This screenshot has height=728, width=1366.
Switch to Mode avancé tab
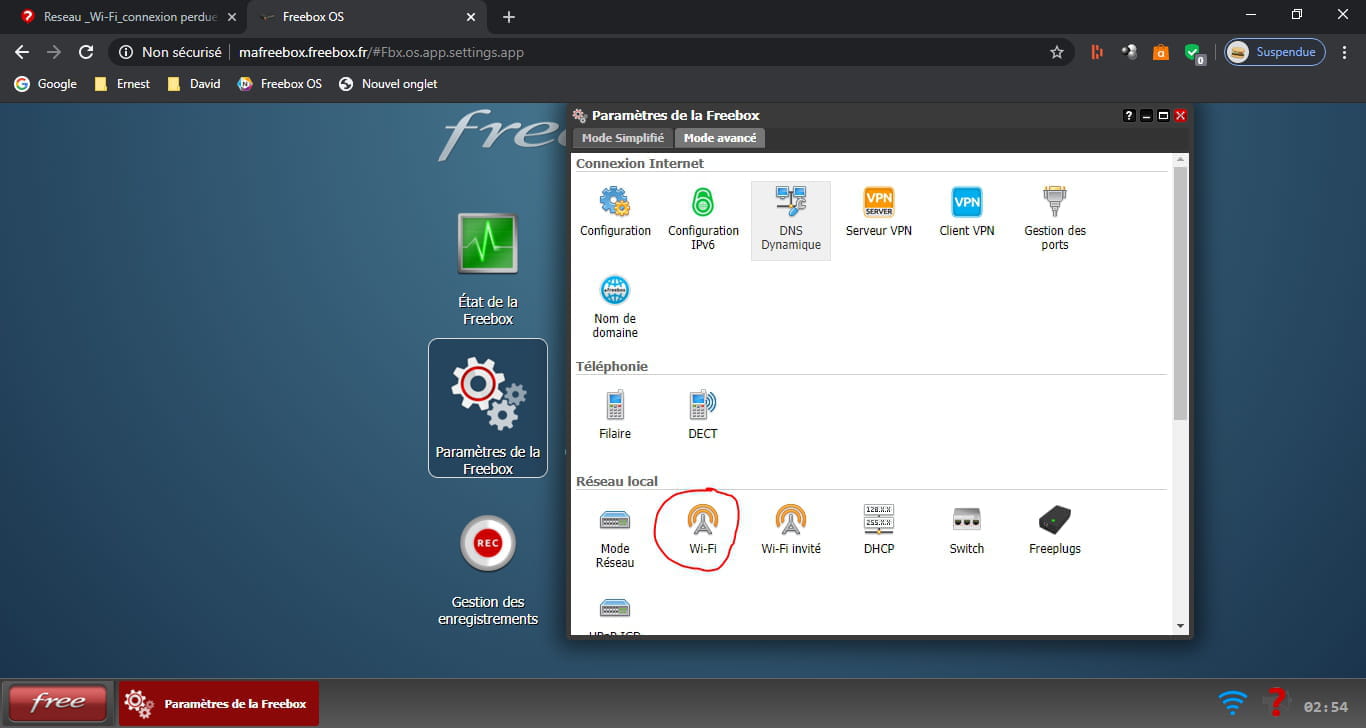(720, 138)
